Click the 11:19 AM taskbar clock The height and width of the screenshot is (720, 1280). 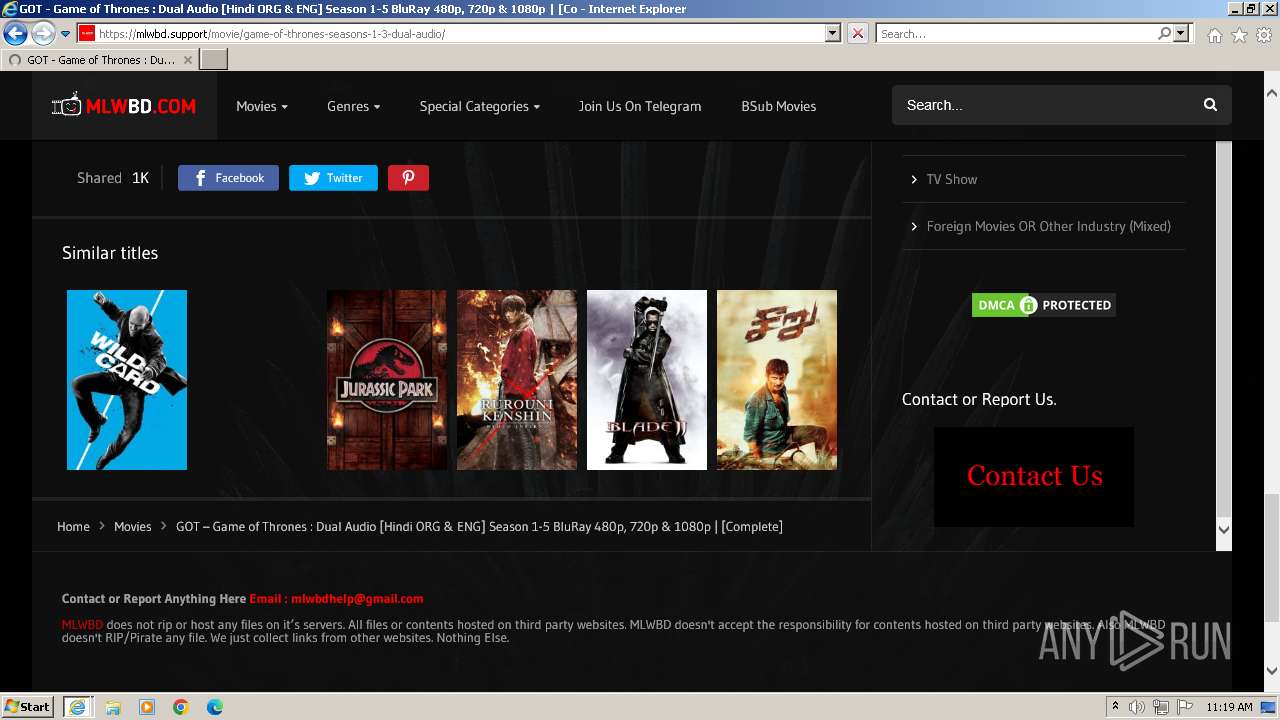[x=1229, y=707]
